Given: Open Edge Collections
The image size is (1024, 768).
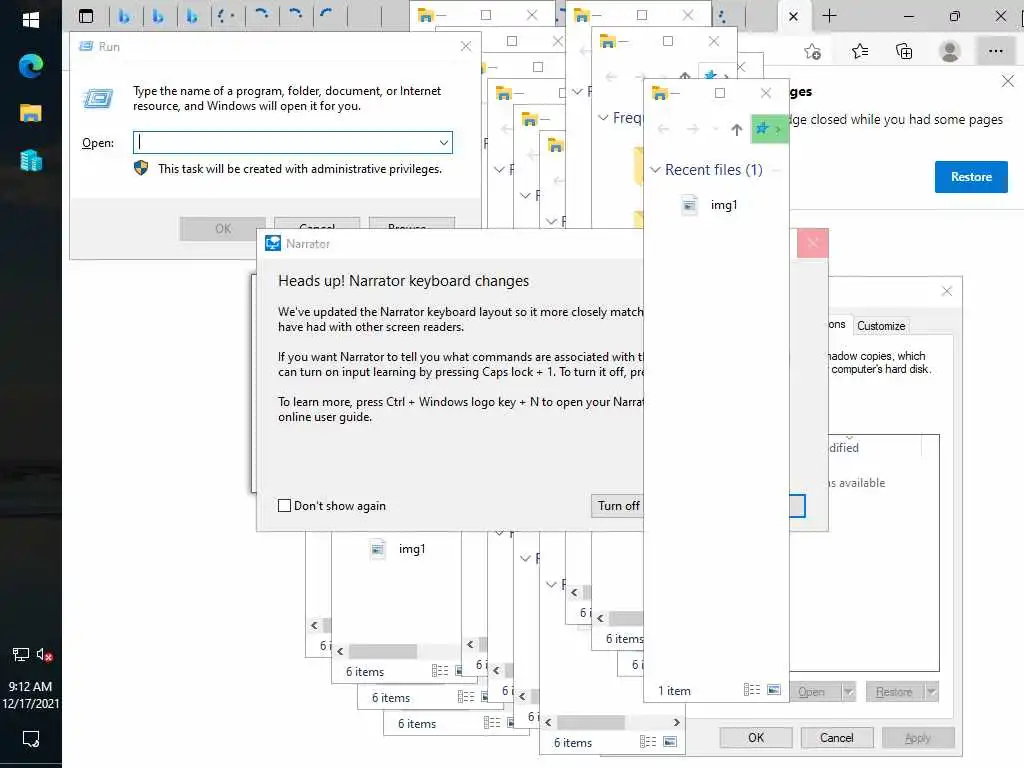Looking at the screenshot, I should 904,51.
